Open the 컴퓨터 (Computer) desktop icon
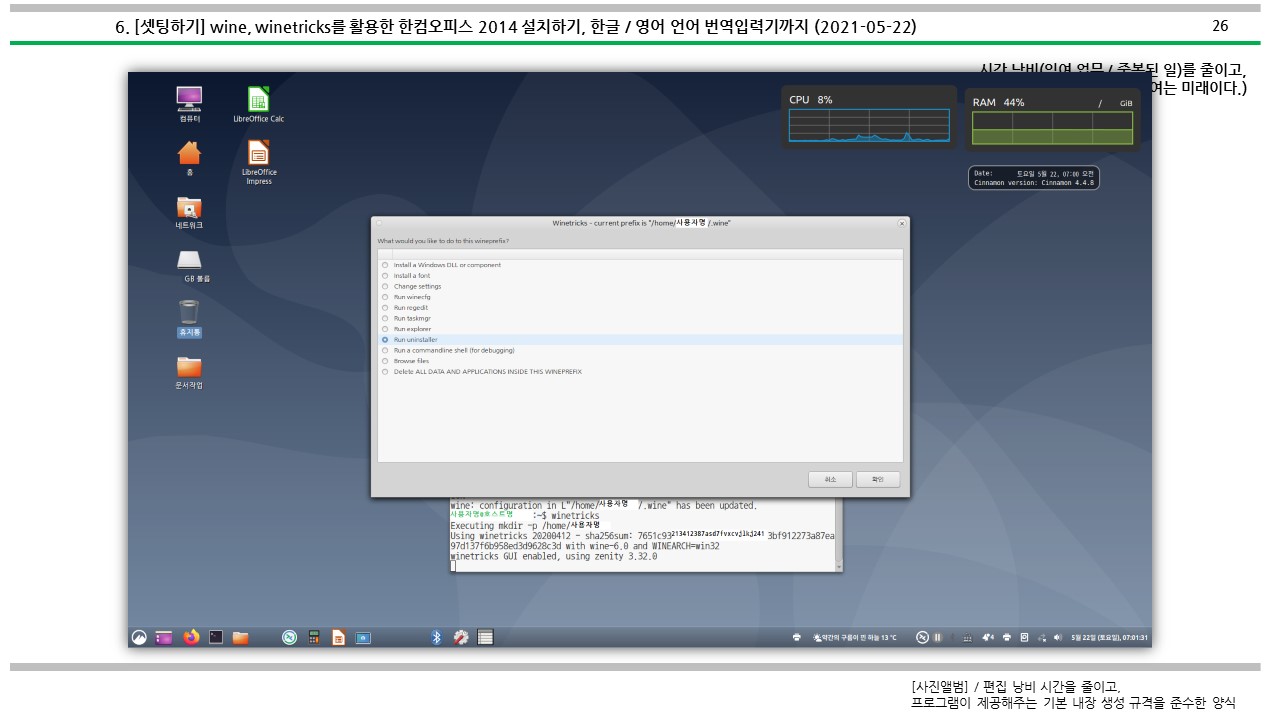Screen dimensions: 1280x720 click(x=189, y=104)
